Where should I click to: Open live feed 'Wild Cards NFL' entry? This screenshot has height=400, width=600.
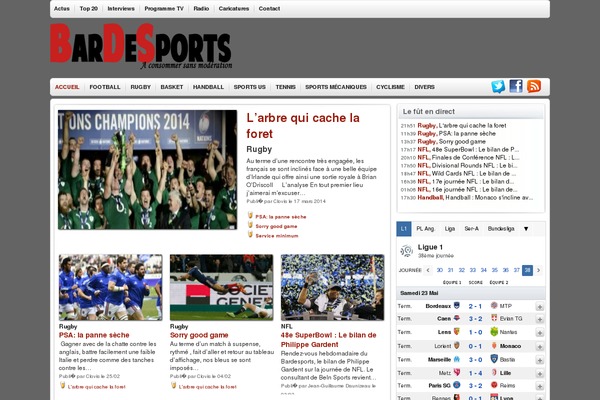(474, 173)
